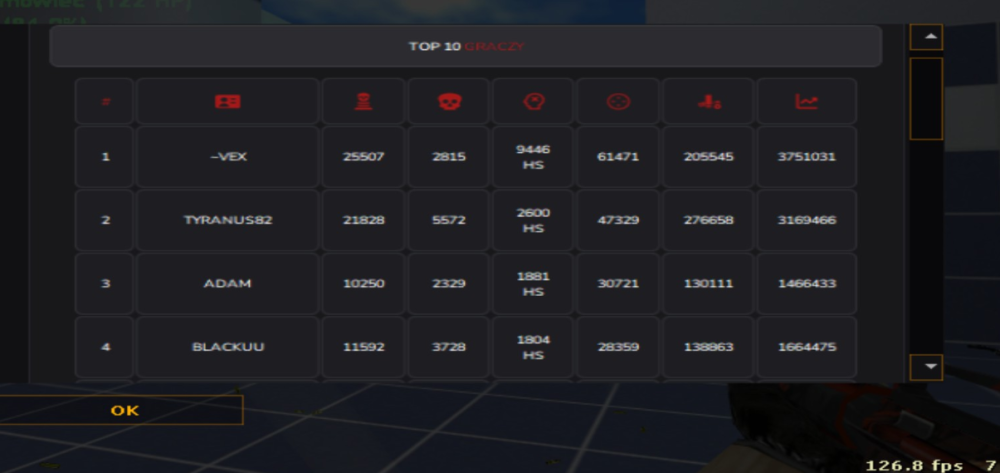Select player name BLACKUU
1000x473 pixels.
pos(228,347)
